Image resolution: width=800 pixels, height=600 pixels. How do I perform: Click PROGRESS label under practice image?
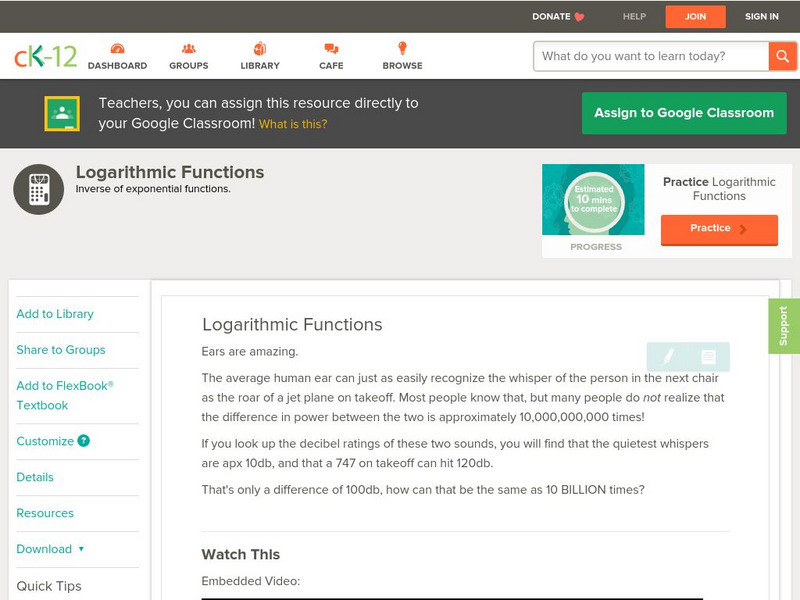596,246
